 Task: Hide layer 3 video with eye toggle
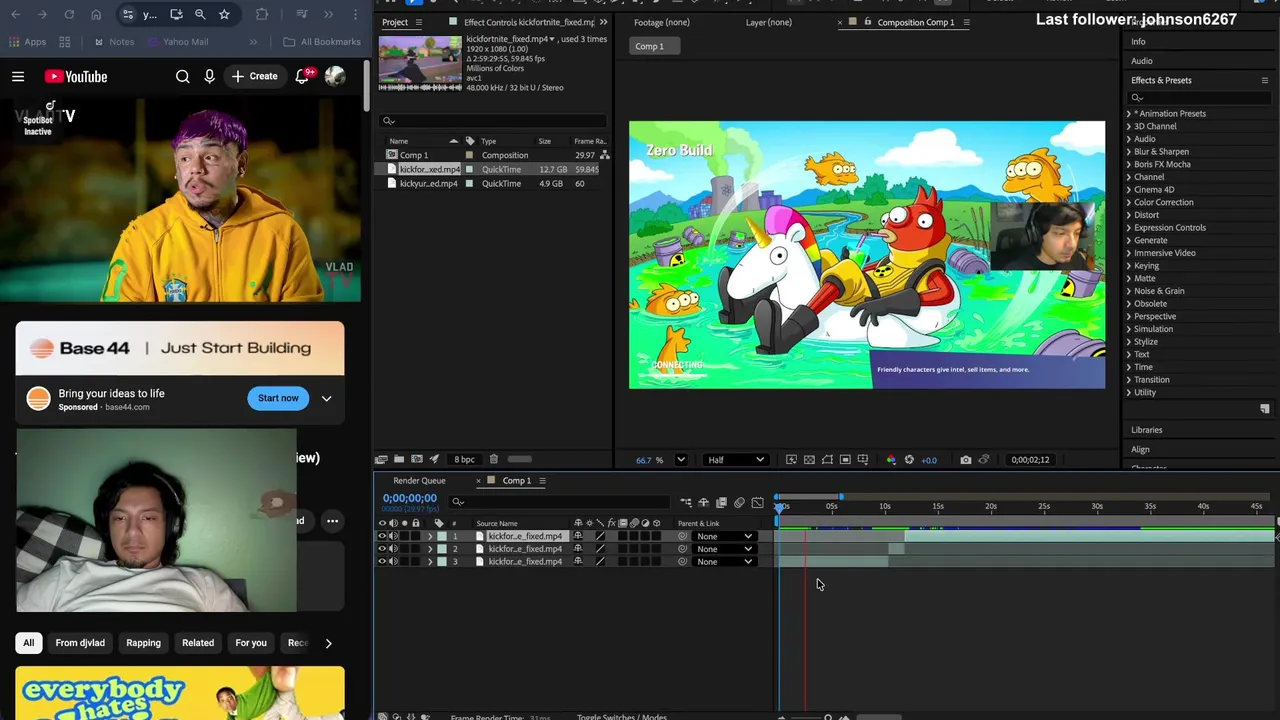tap(382, 562)
